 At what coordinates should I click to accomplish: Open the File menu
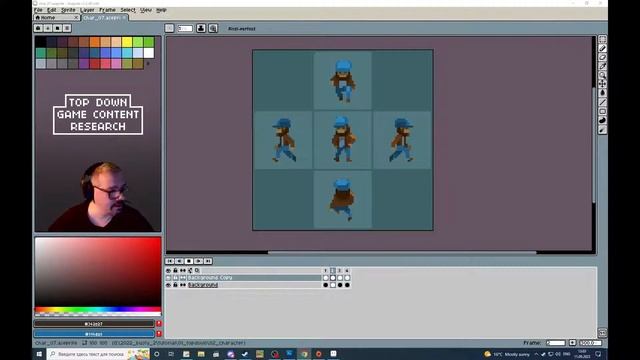pos(38,10)
